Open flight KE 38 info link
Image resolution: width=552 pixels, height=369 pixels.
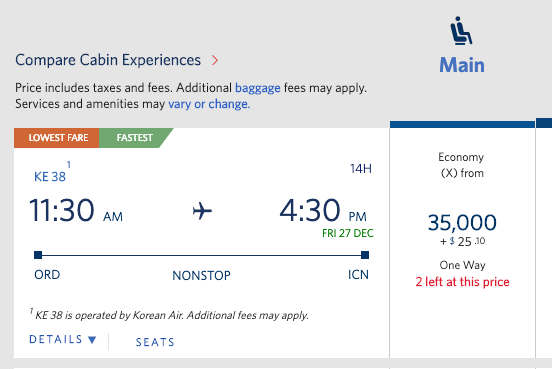[x=50, y=177]
